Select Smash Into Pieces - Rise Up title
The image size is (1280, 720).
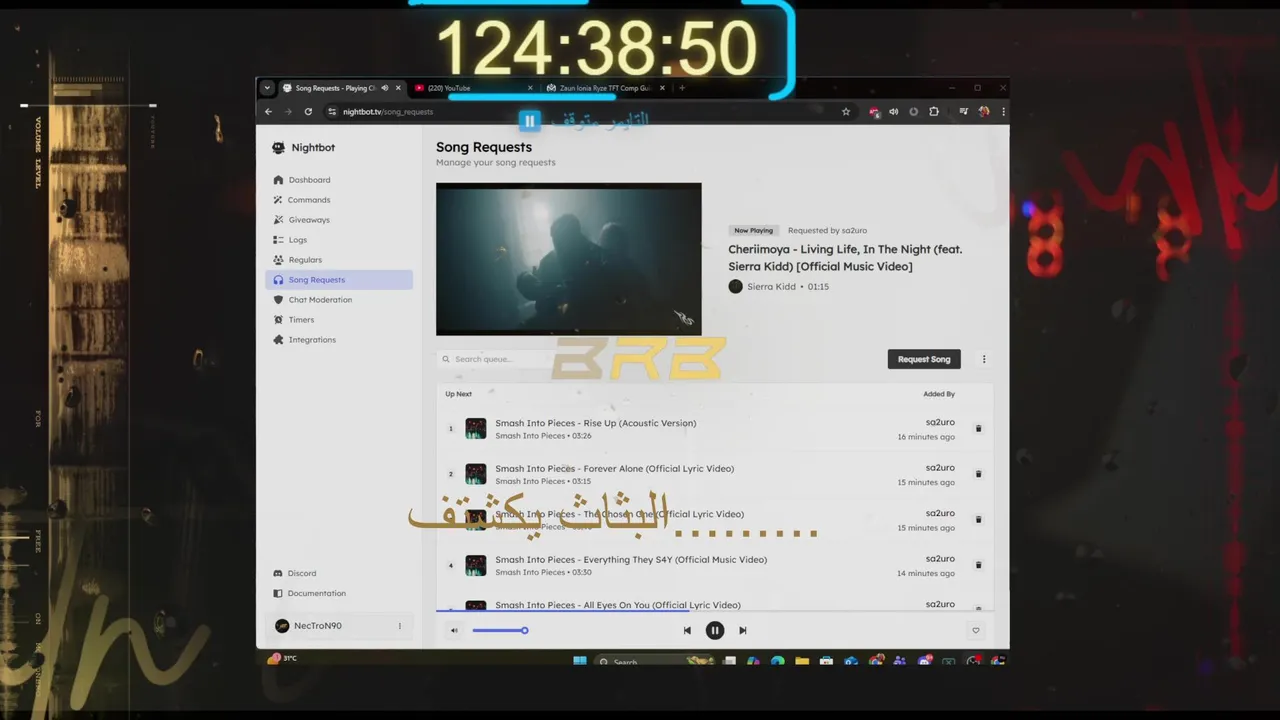click(596, 423)
